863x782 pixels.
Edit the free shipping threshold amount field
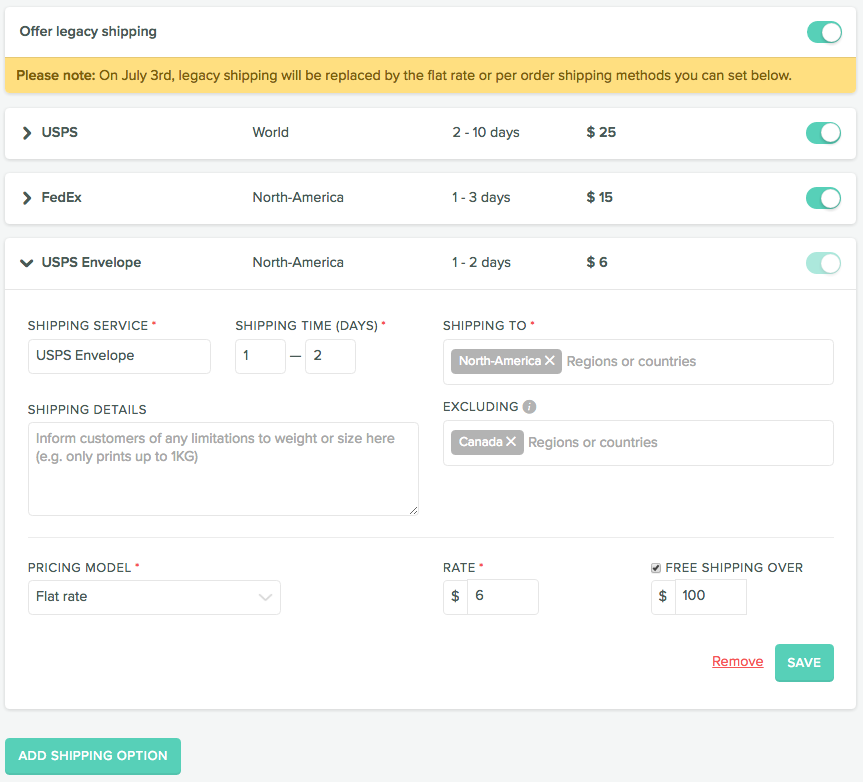click(x=710, y=596)
